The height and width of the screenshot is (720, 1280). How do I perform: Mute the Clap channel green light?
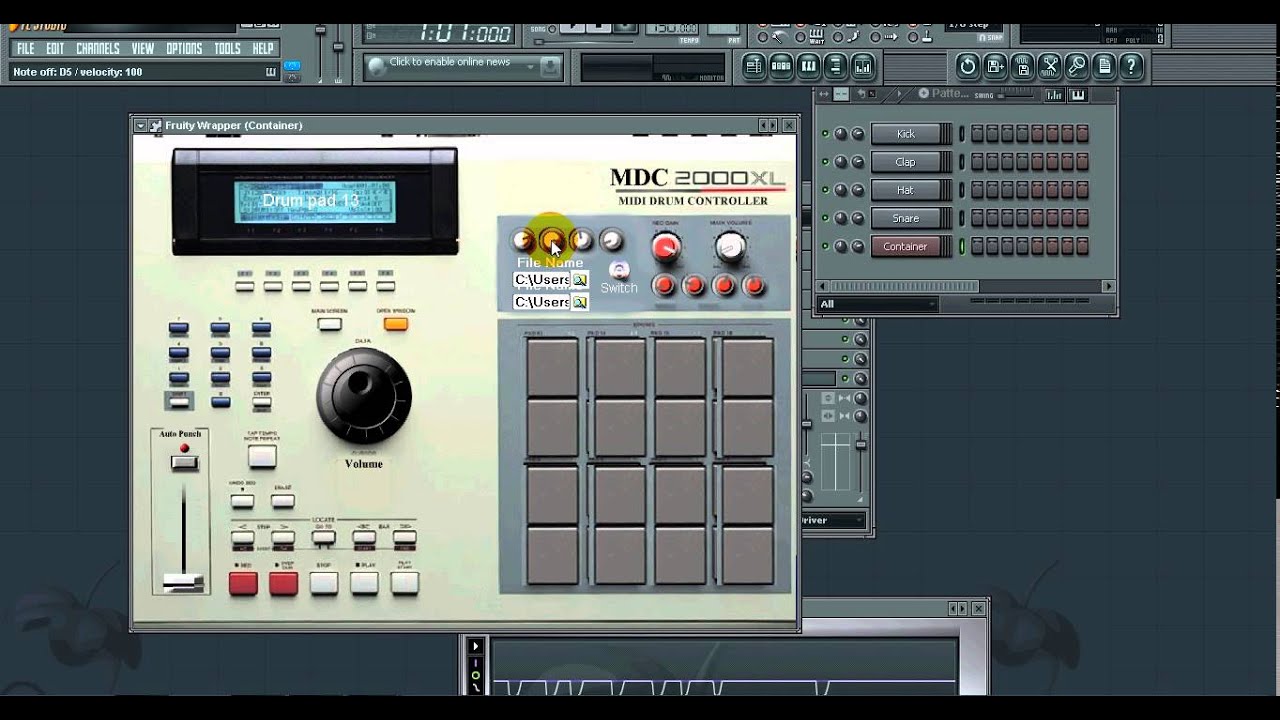pos(825,162)
